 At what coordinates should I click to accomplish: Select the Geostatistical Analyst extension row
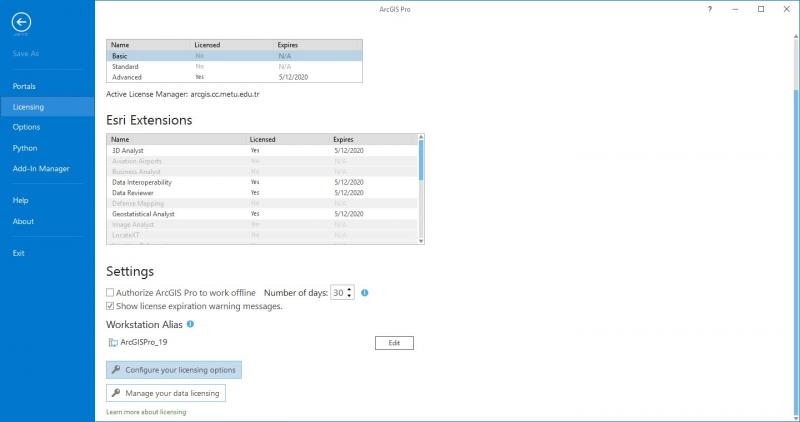[262, 214]
